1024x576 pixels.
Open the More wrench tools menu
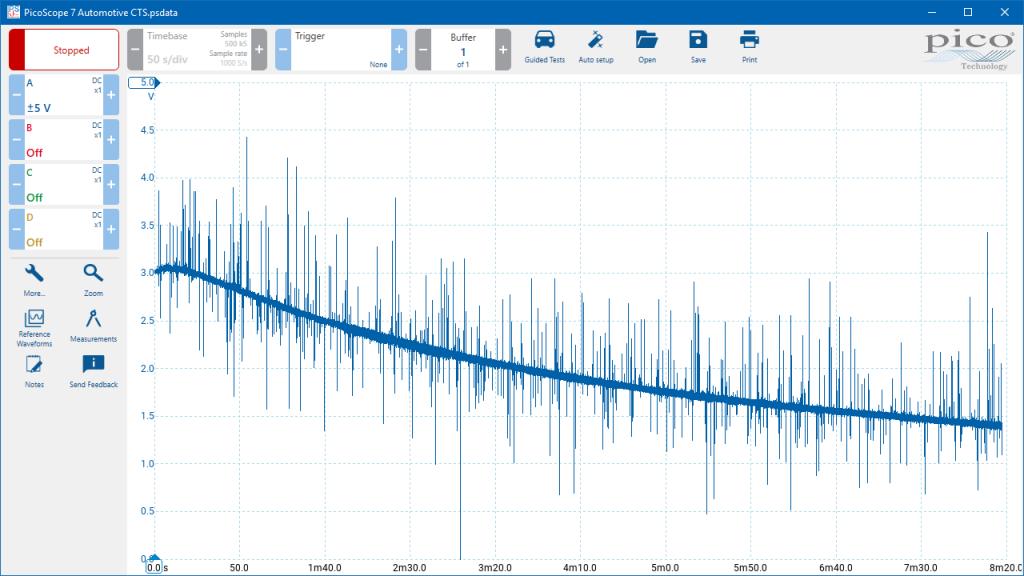(34, 280)
